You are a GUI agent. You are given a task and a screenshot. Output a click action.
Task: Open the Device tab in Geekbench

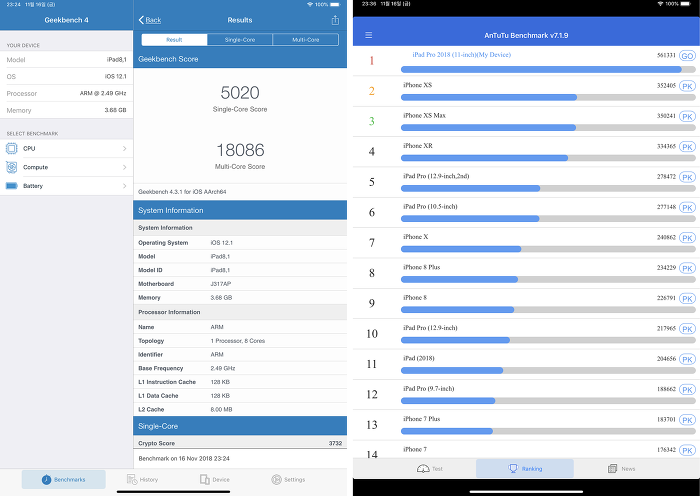[x=215, y=479]
